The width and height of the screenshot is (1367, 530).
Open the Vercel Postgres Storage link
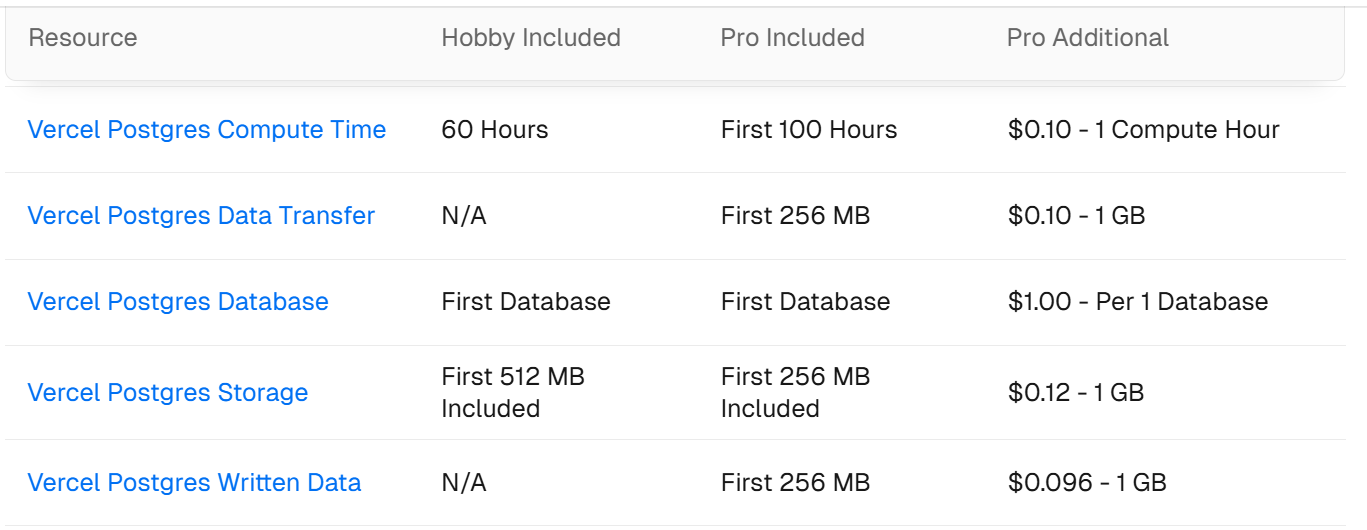168,393
